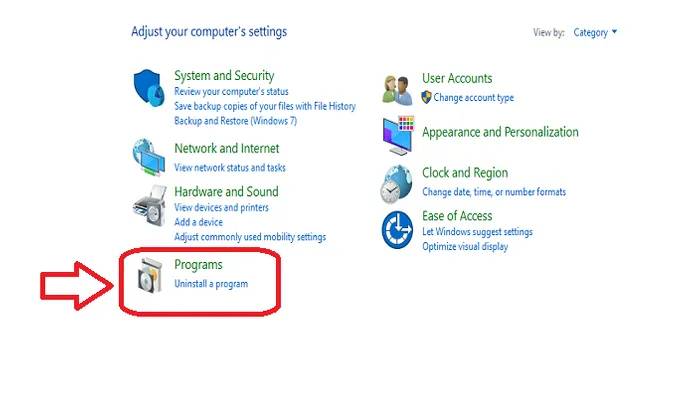Open the View by Category dropdown

595,32
